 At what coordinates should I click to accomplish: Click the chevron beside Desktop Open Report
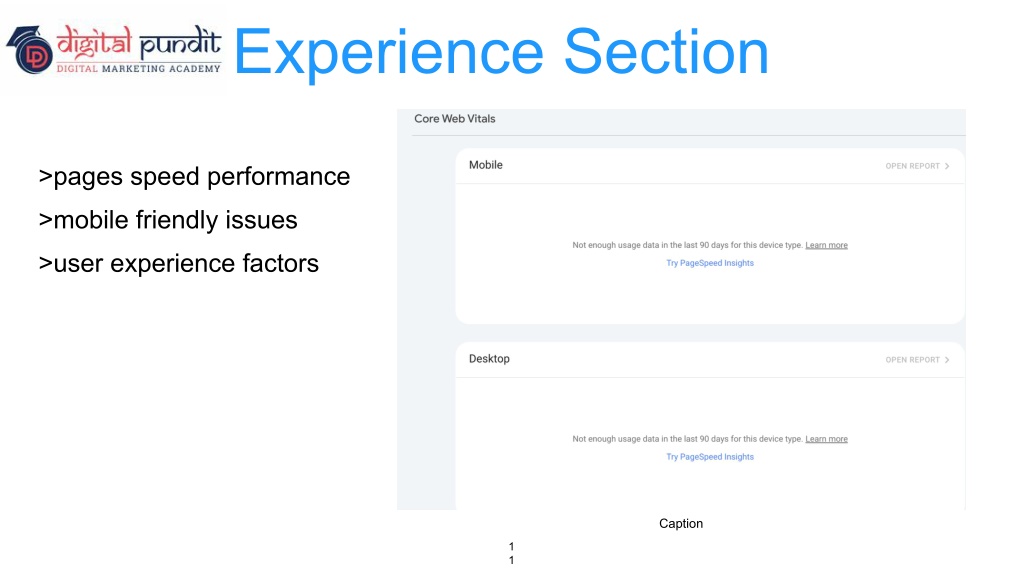(947, 360)
